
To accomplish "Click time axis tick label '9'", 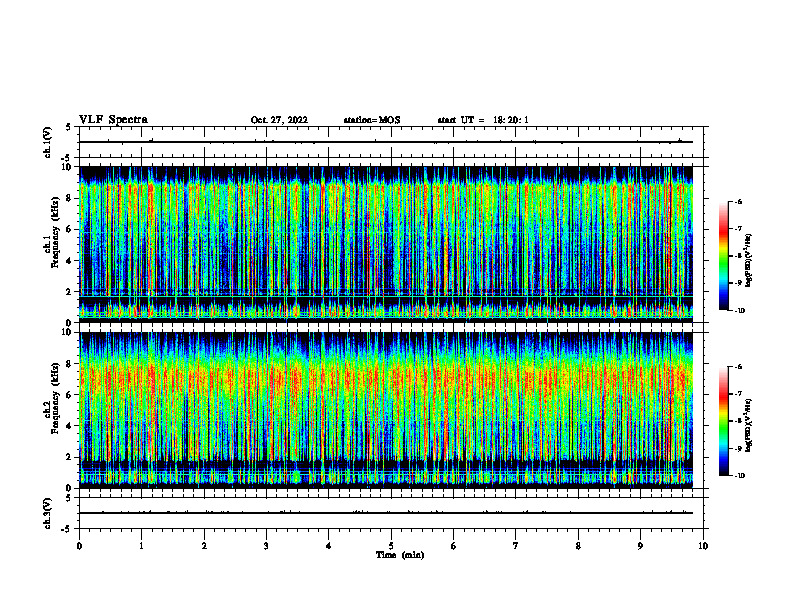I will tap(640, 546).
